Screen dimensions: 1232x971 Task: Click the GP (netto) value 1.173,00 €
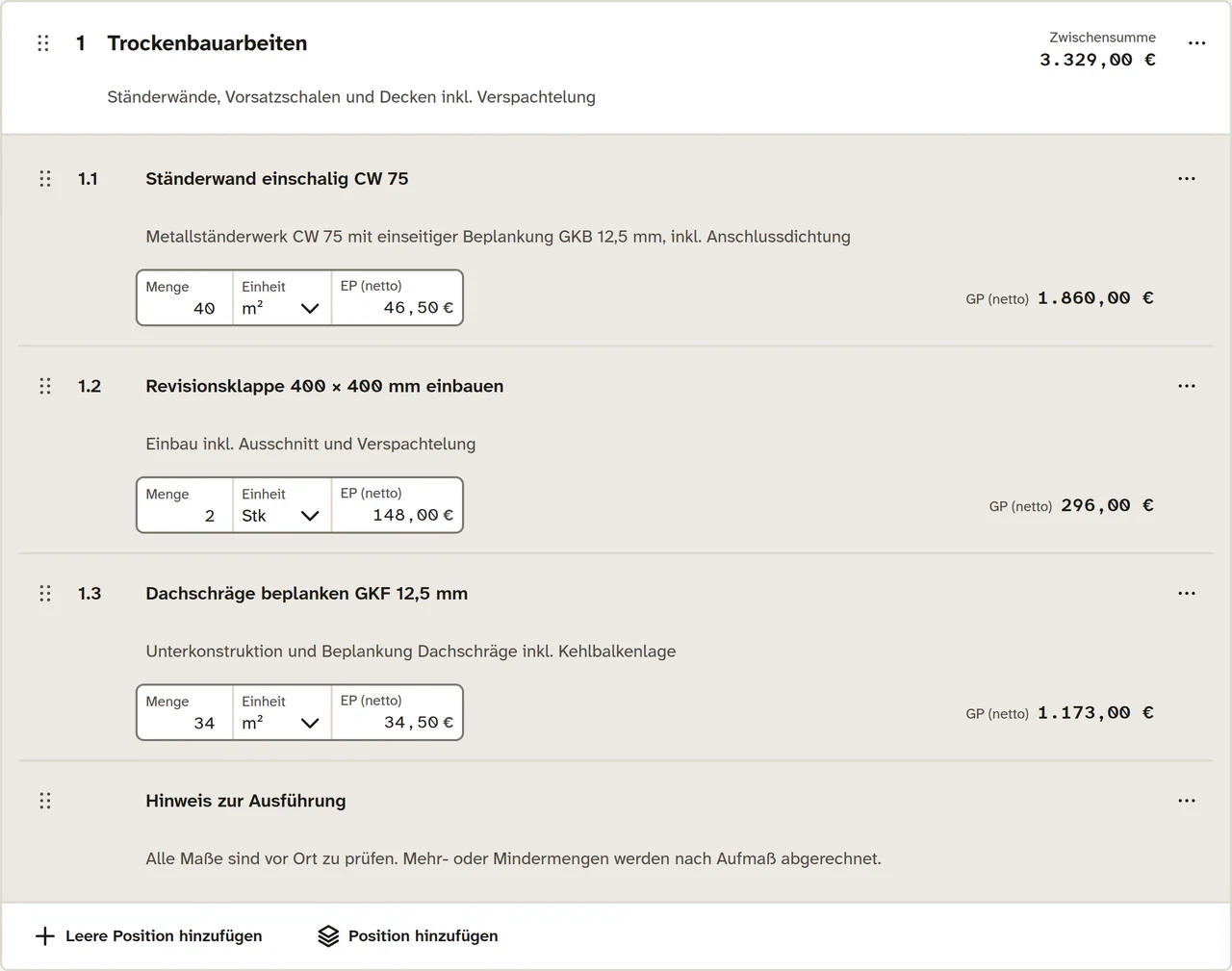coord(1096,713)
